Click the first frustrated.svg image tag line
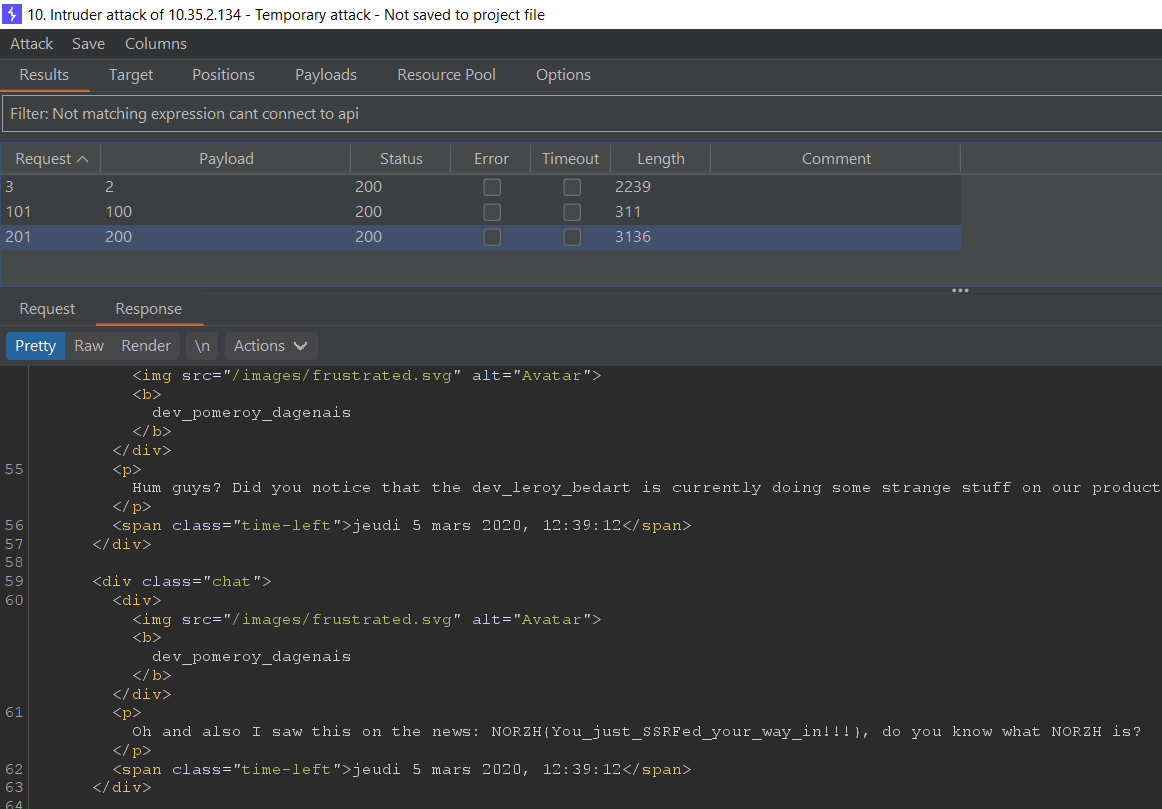This screenshot has height=809, width=1162. (x=367, y=376)
